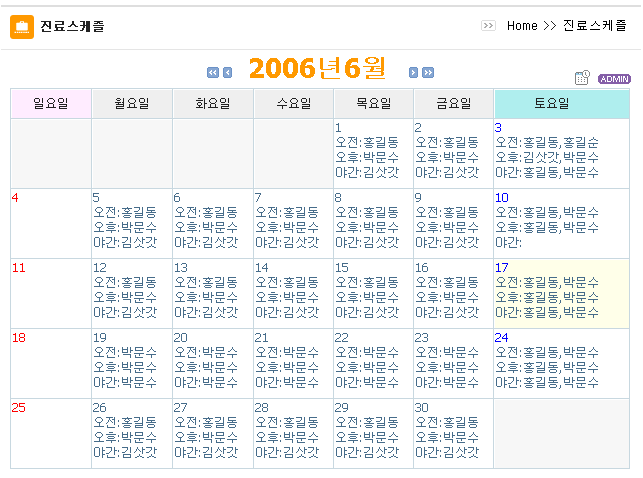Click 야간:김삿갓 on June 12

[x=125, y=313]
